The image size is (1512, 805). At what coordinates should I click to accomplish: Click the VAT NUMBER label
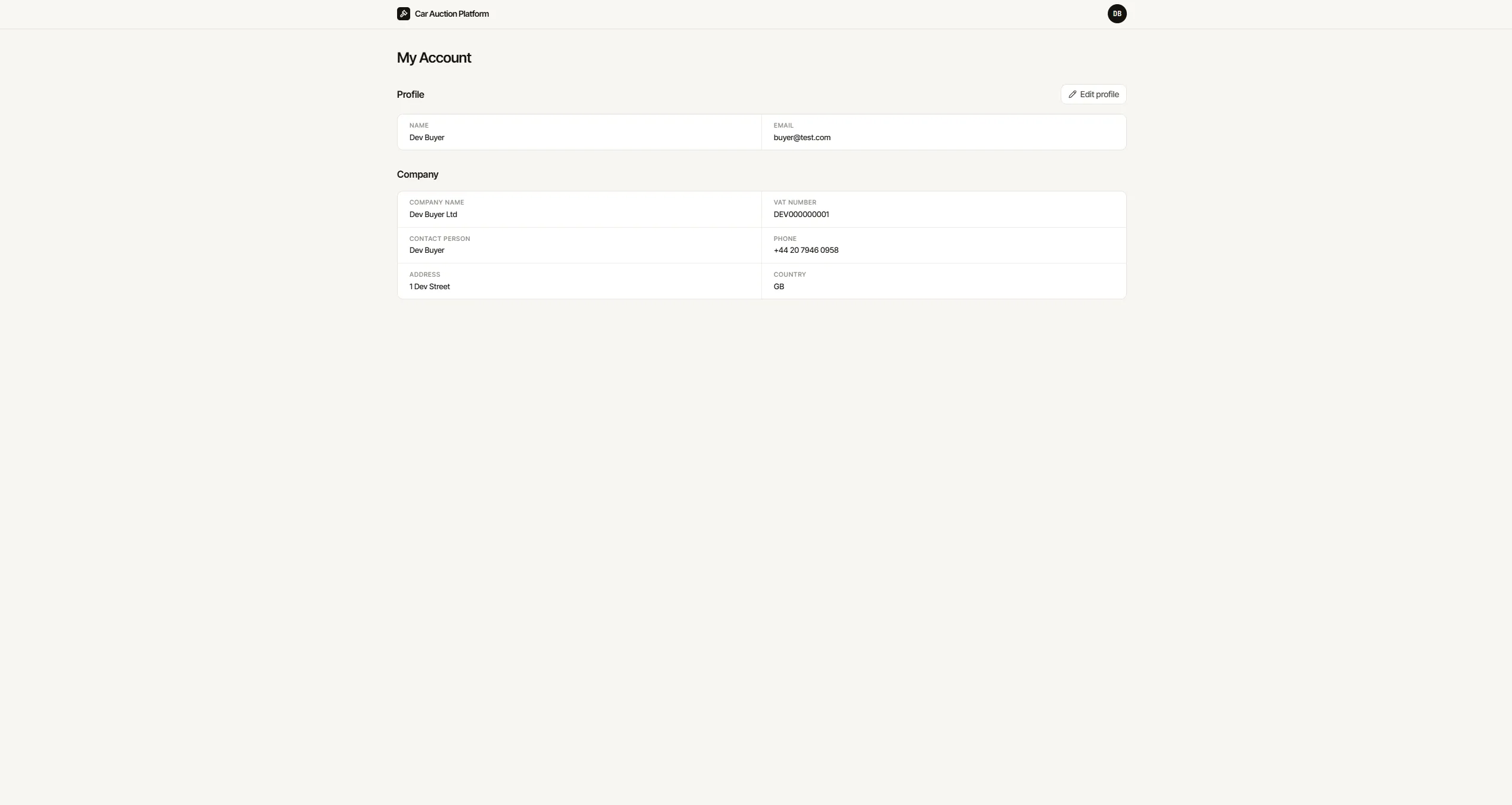click(795, 202)
